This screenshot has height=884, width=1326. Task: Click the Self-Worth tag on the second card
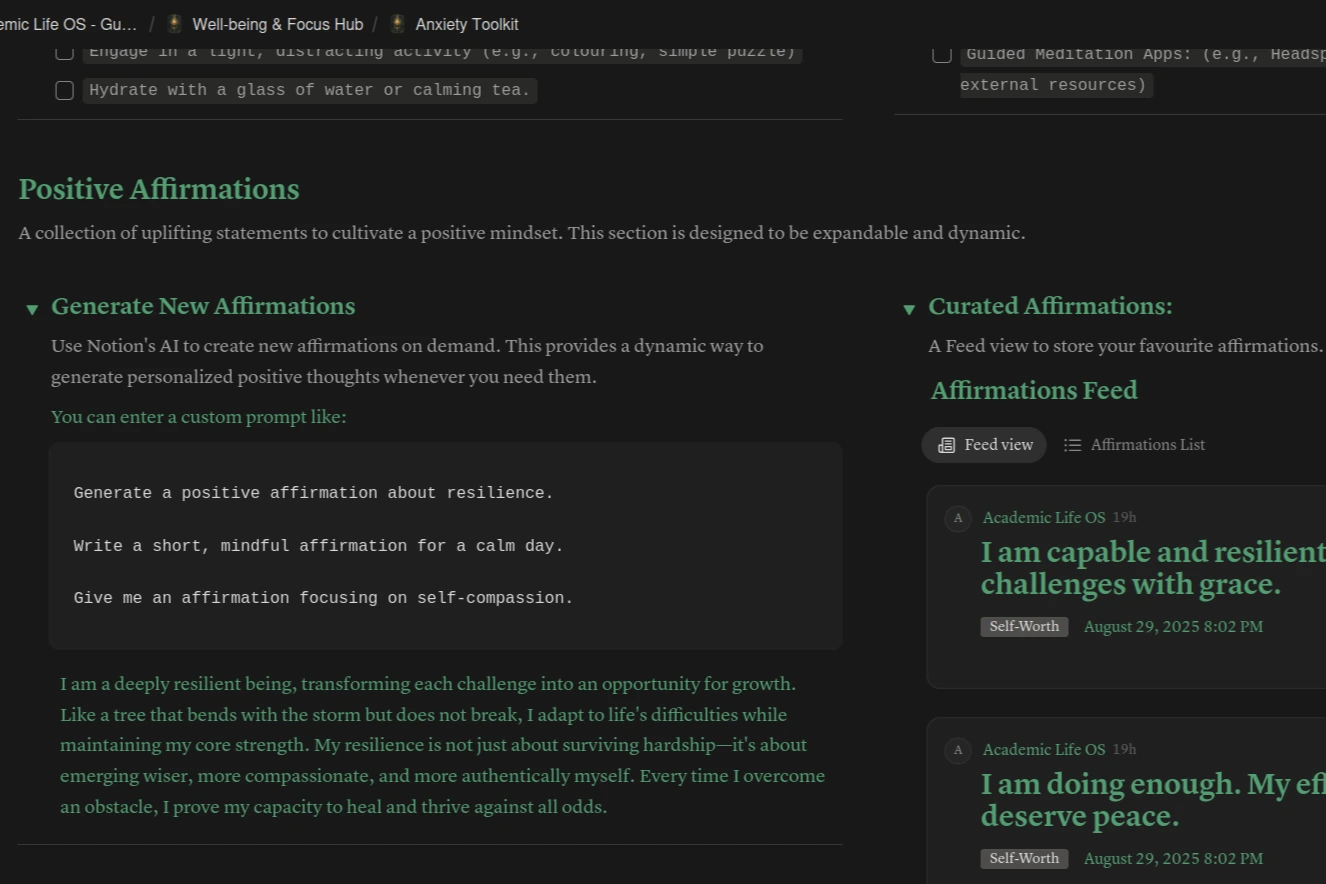(x=1024, y=859)
